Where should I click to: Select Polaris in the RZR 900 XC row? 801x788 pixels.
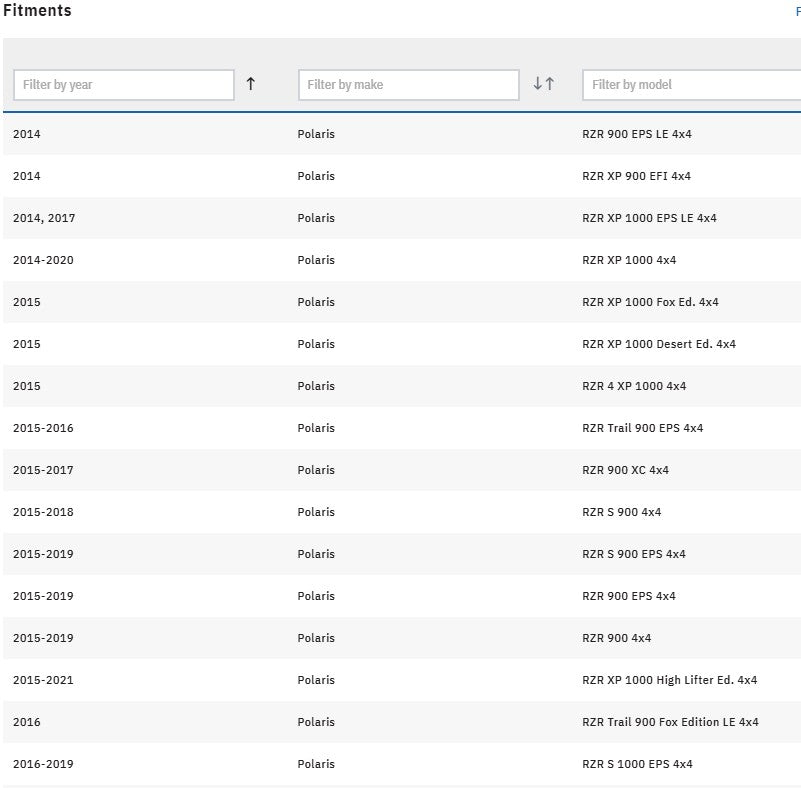[x=316, y=470]
